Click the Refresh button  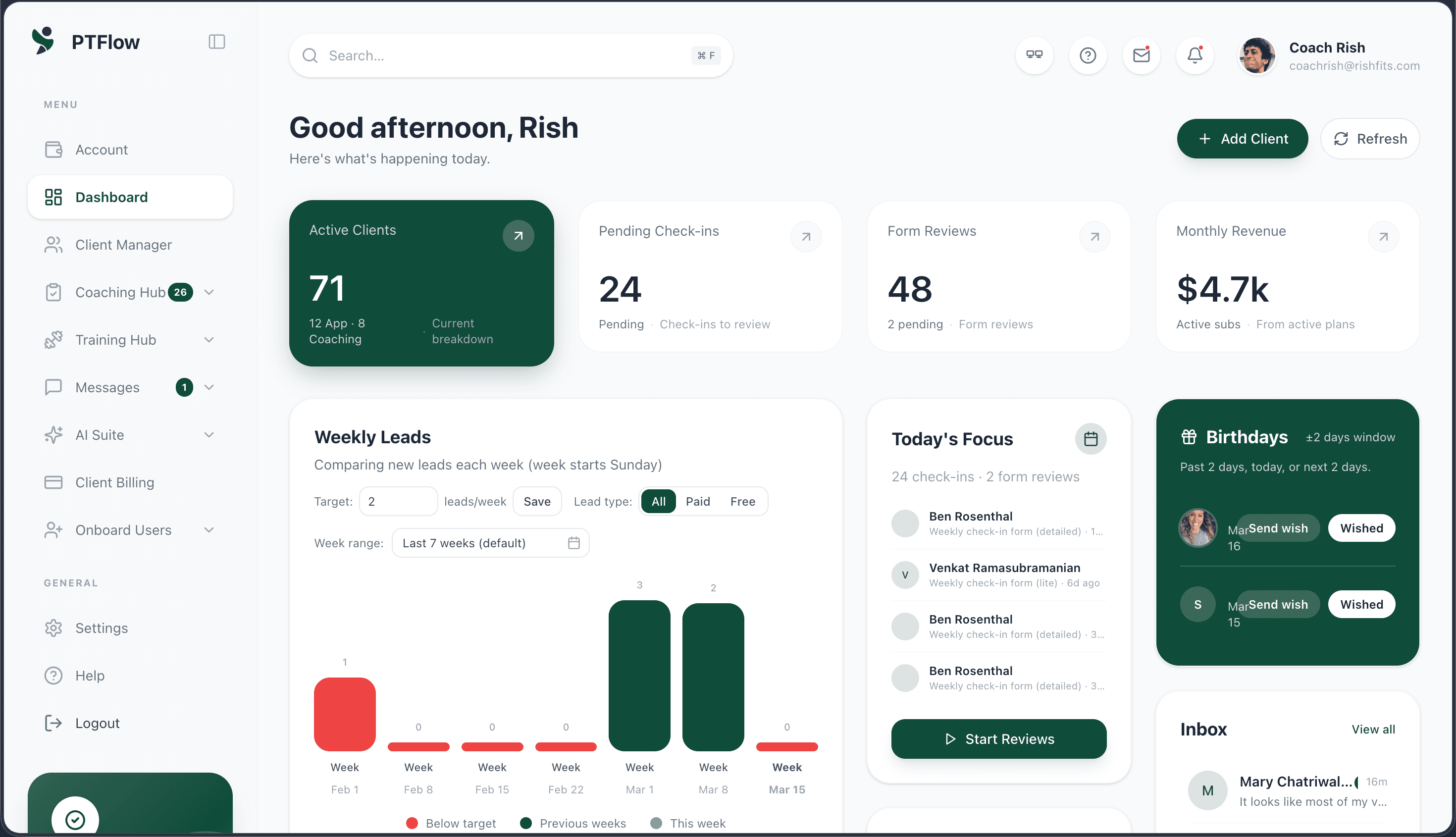pos(1370,139)
